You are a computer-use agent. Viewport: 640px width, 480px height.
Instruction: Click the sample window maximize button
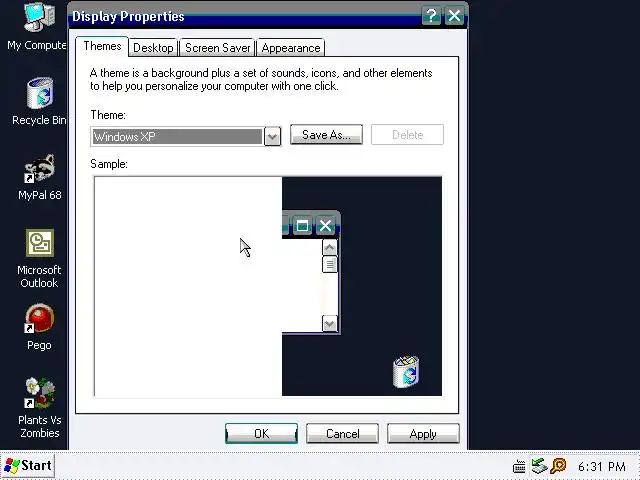302,225
